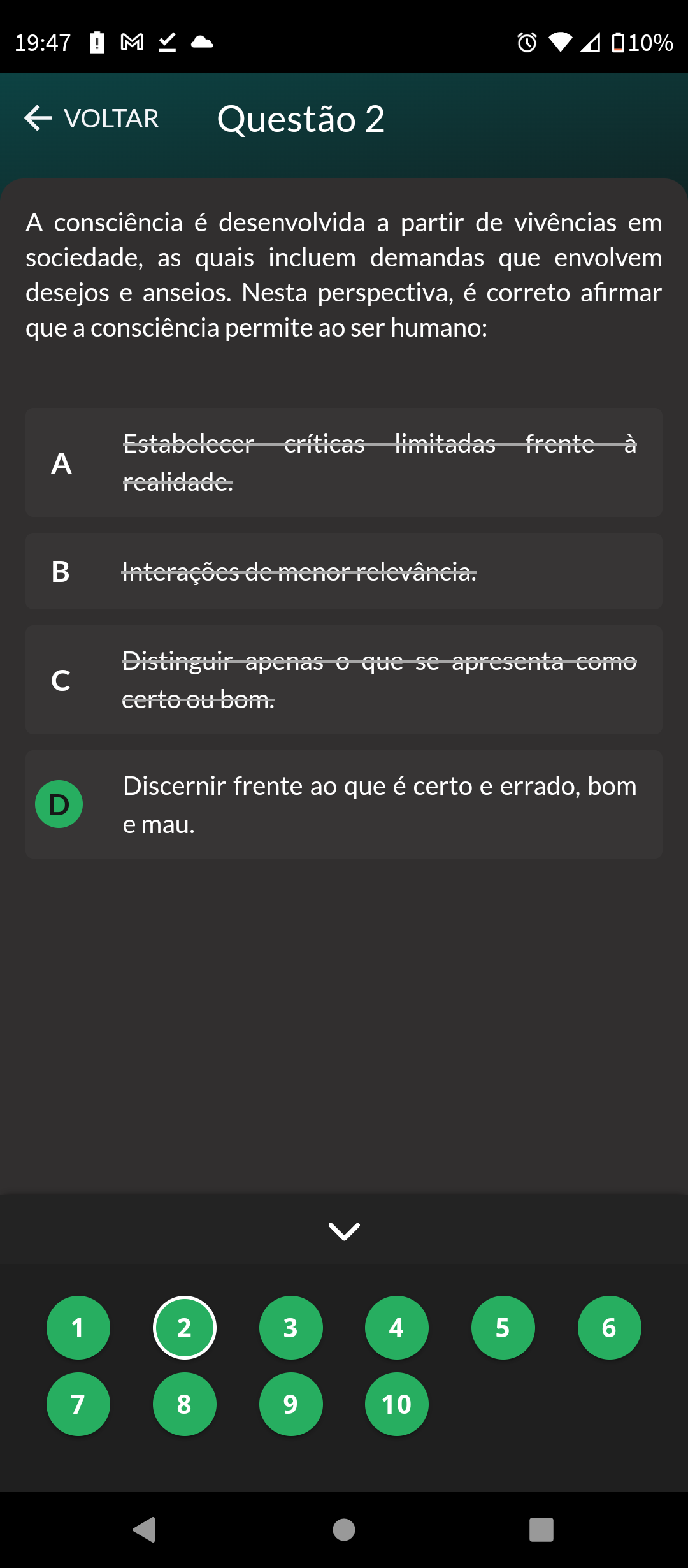Go to question 1
The image size is (688, 1568).
(x=78, y=1328)
